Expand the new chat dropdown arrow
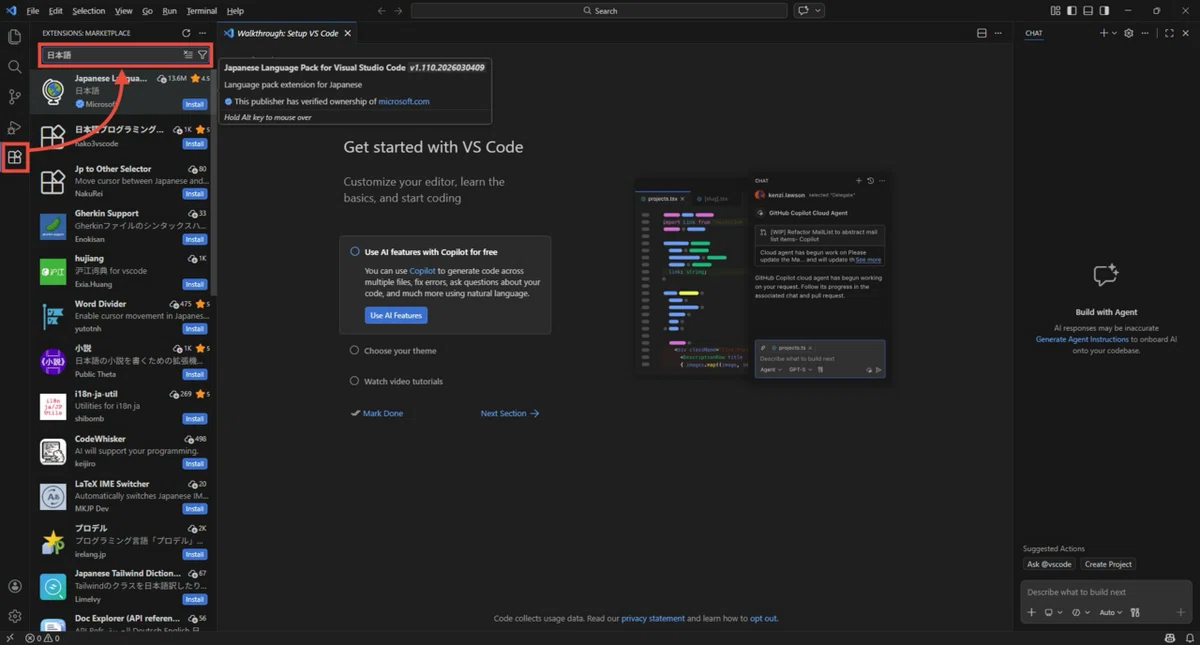 (1115, 33)
